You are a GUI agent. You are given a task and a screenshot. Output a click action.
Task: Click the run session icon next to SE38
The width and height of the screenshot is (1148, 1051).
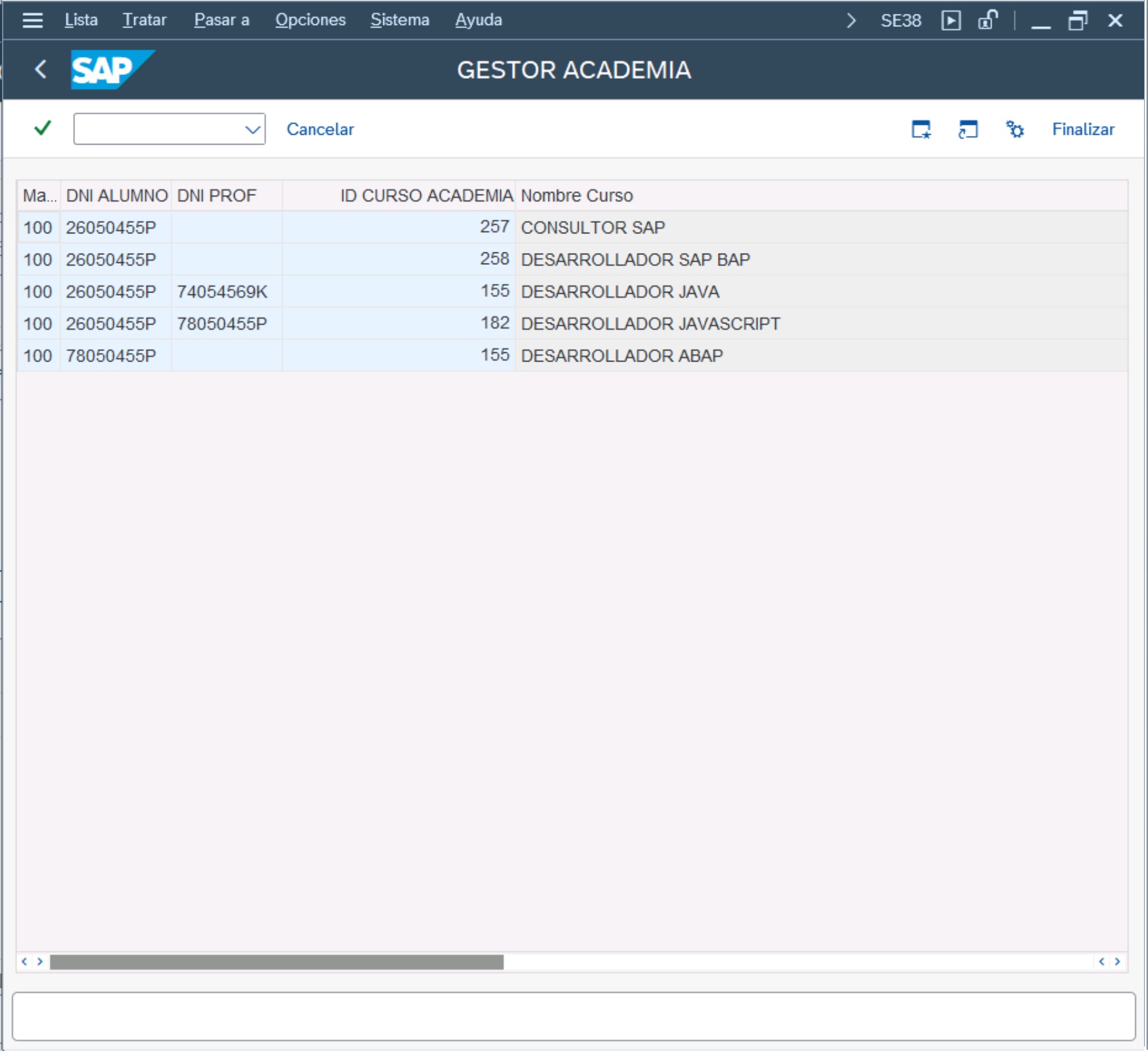[x=951, y=20]
